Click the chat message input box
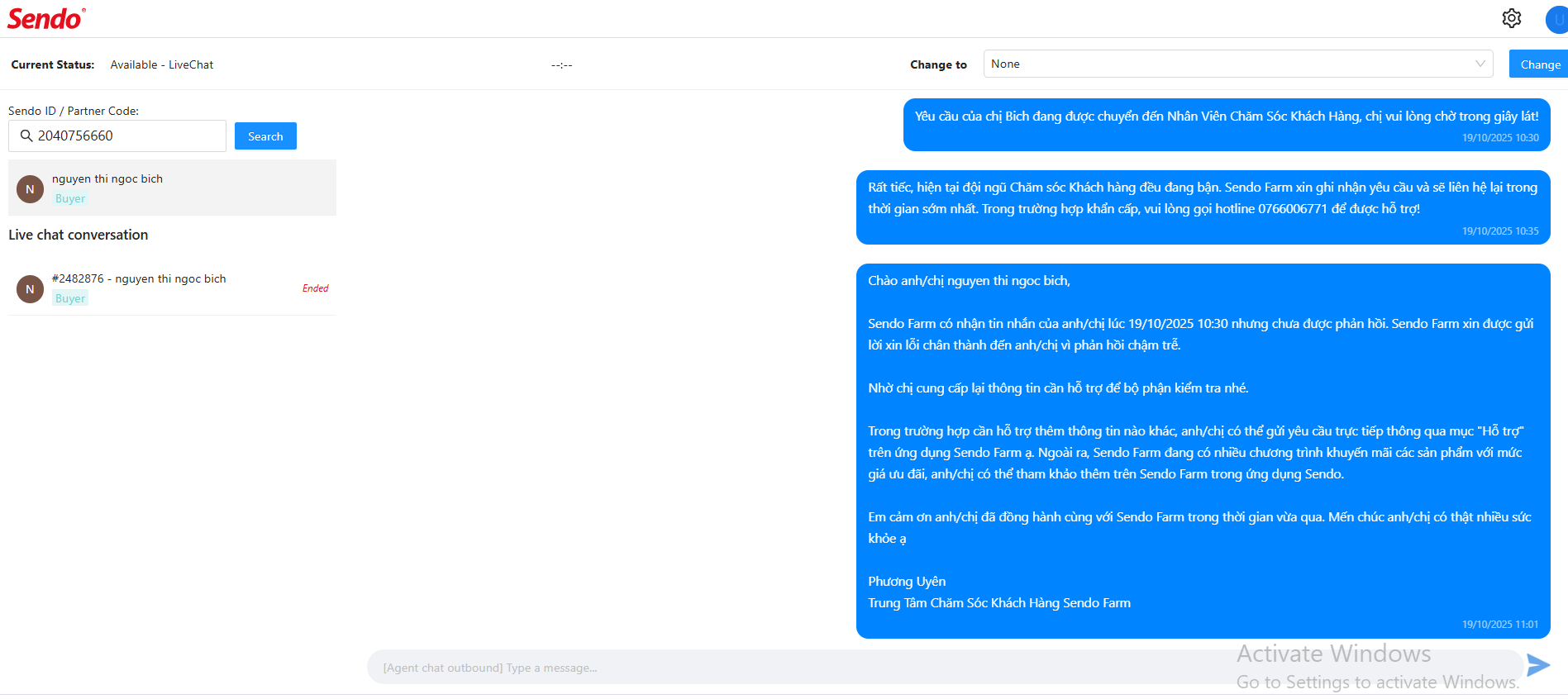This screenshot has height=699, width=1568. point(945,667)
